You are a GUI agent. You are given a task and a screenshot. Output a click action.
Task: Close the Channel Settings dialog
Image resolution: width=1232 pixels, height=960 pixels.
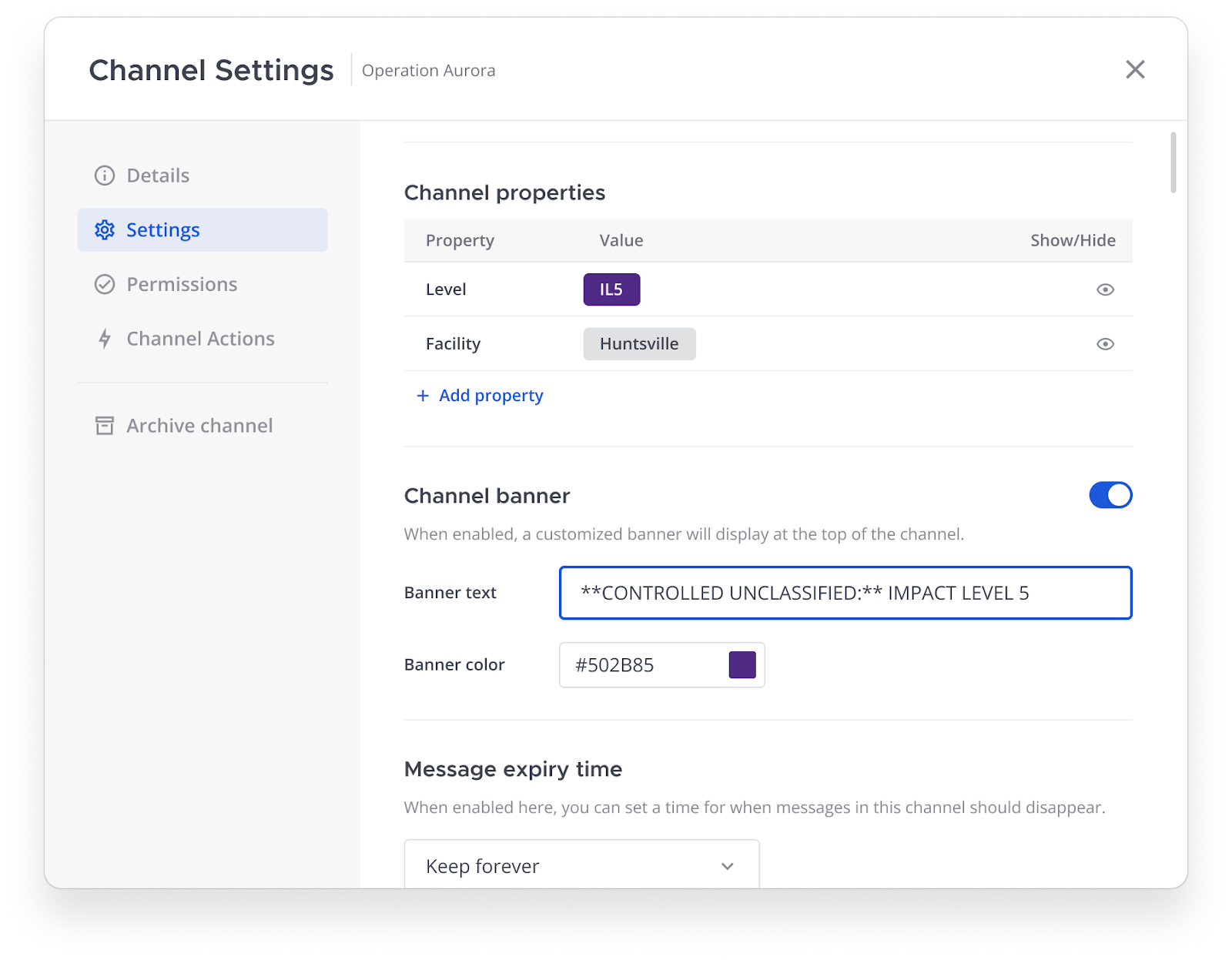click(x=1135, y=69)
